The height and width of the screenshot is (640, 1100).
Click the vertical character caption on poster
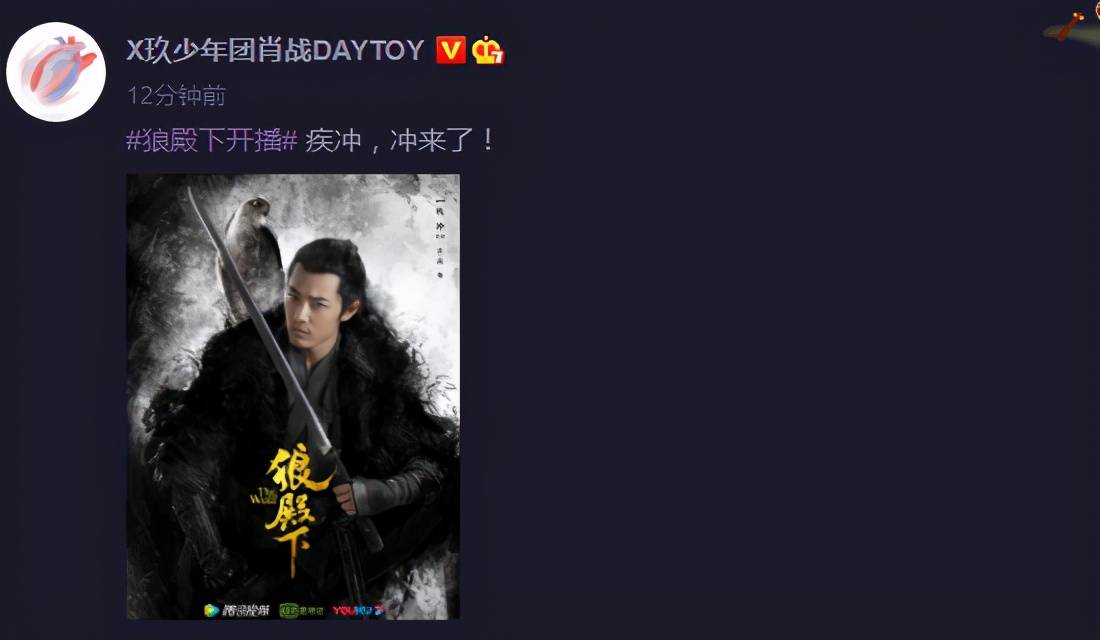point(441,239)
